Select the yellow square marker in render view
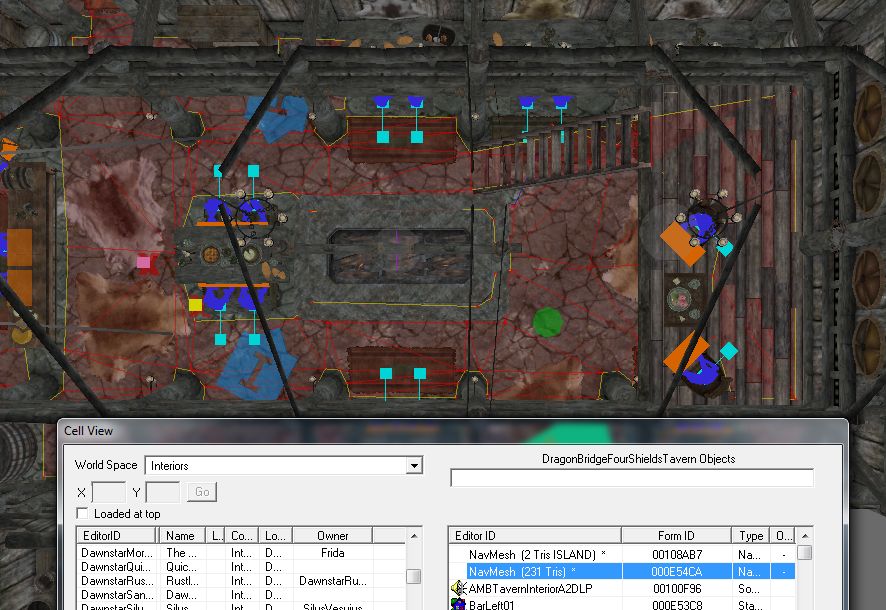Image resolution: width=886 pixels, height=610 pixels. 195,305
